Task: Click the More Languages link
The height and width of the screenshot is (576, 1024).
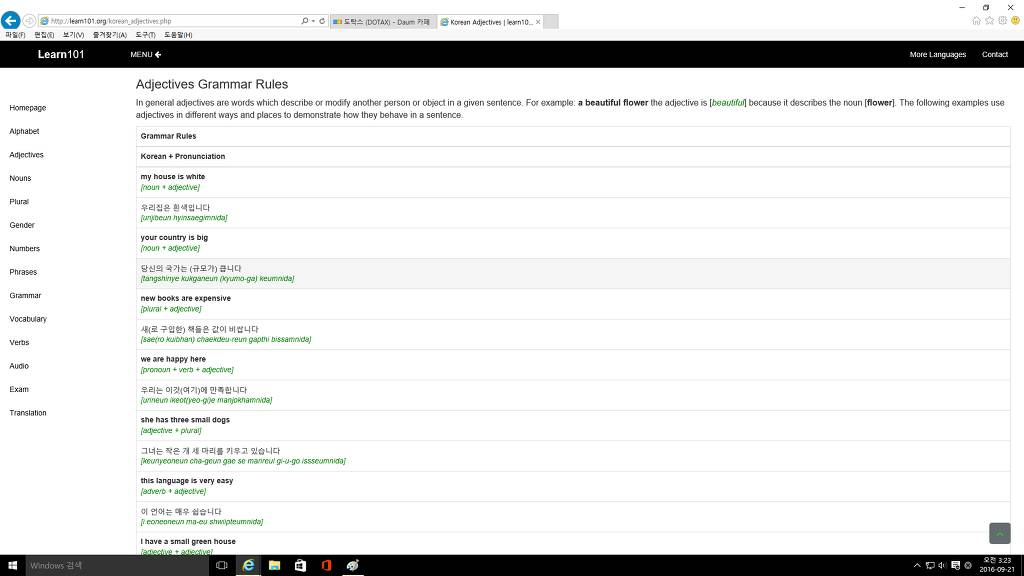Action: pyautogui.click(x=937, y=54)
